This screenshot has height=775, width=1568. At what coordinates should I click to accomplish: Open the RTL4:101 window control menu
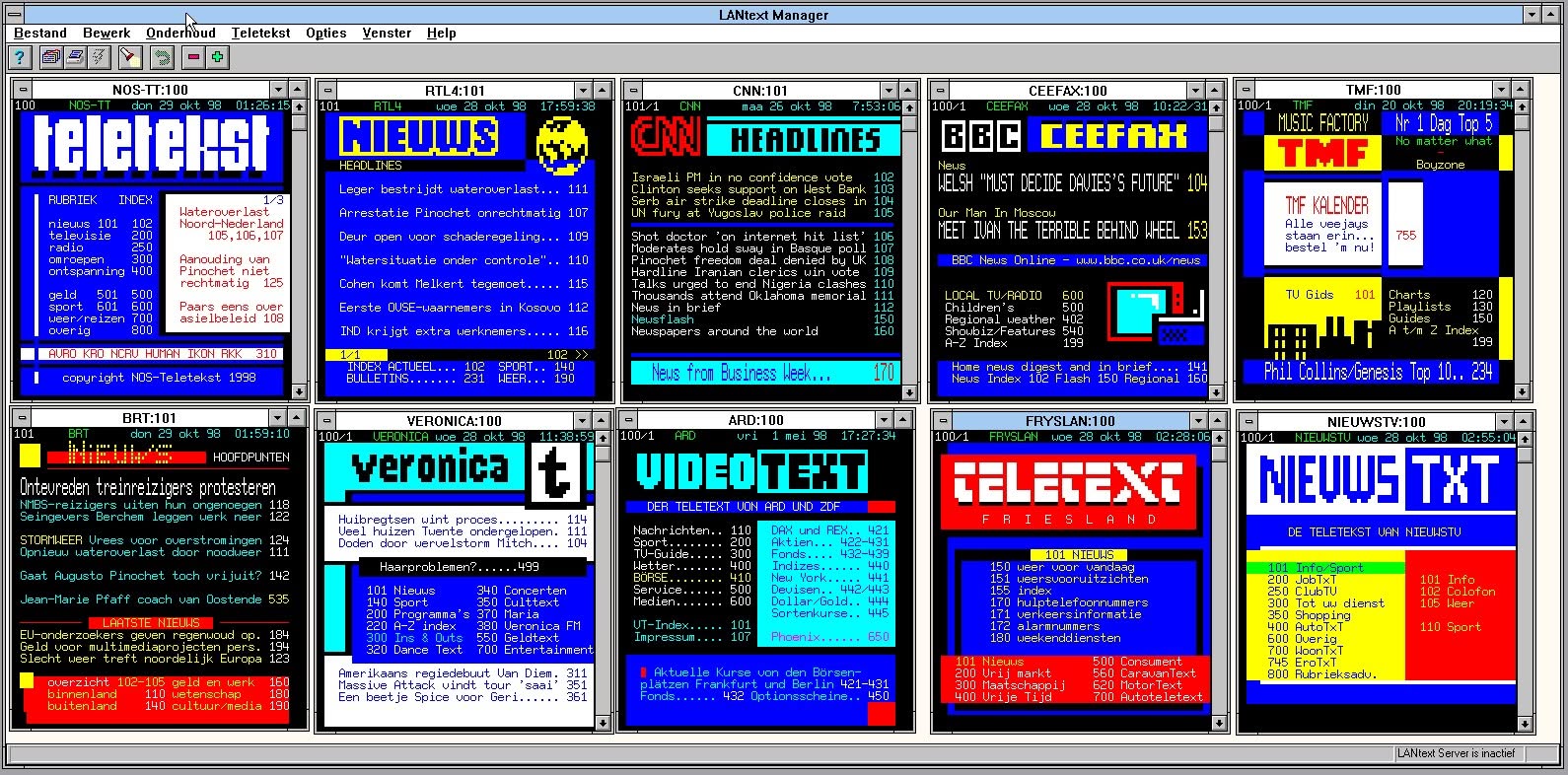pyautogui.click(x=328, y=90)
